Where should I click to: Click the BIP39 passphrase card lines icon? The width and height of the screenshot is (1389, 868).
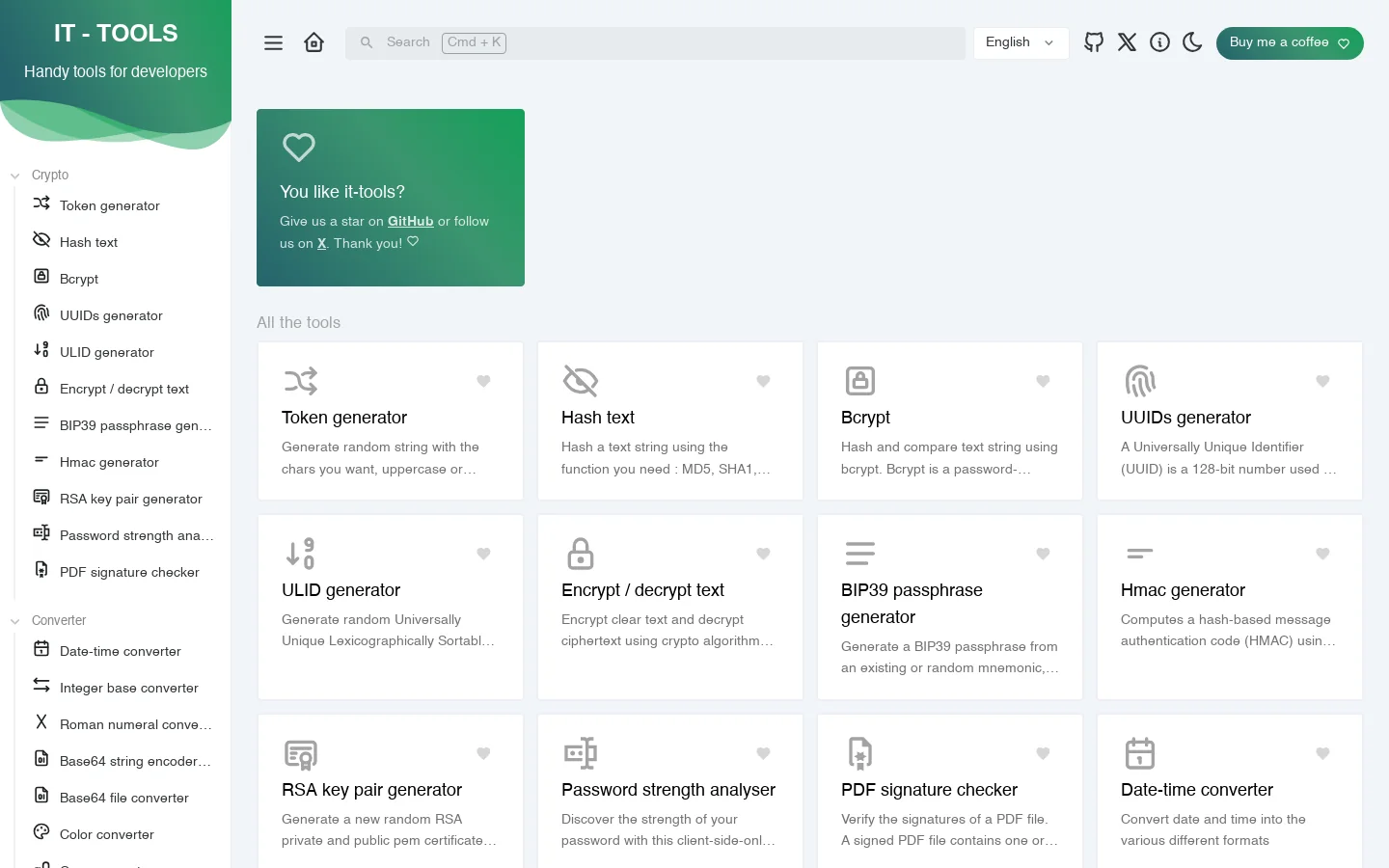[860, 554]
